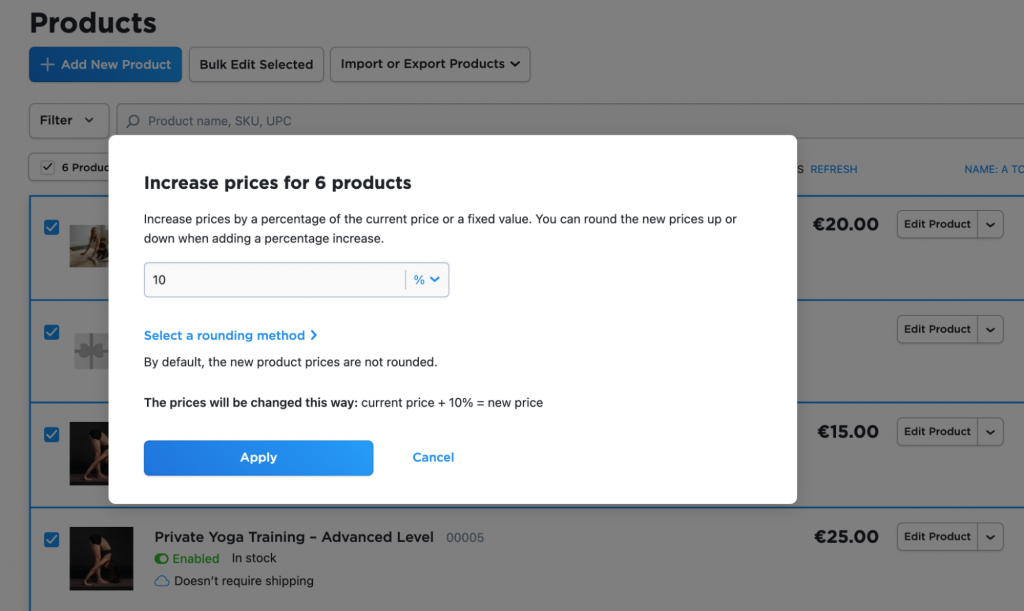
Task: Expand arrow next to €20.00 Edit Product
Action: tap(990, 225)
